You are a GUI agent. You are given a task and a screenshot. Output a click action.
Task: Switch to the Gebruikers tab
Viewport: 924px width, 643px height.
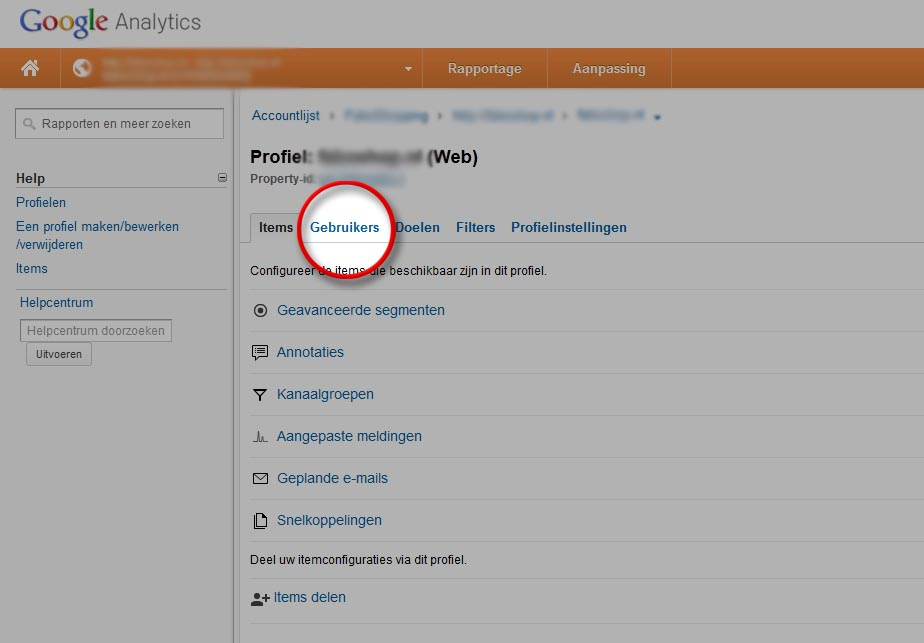point(344,227)
